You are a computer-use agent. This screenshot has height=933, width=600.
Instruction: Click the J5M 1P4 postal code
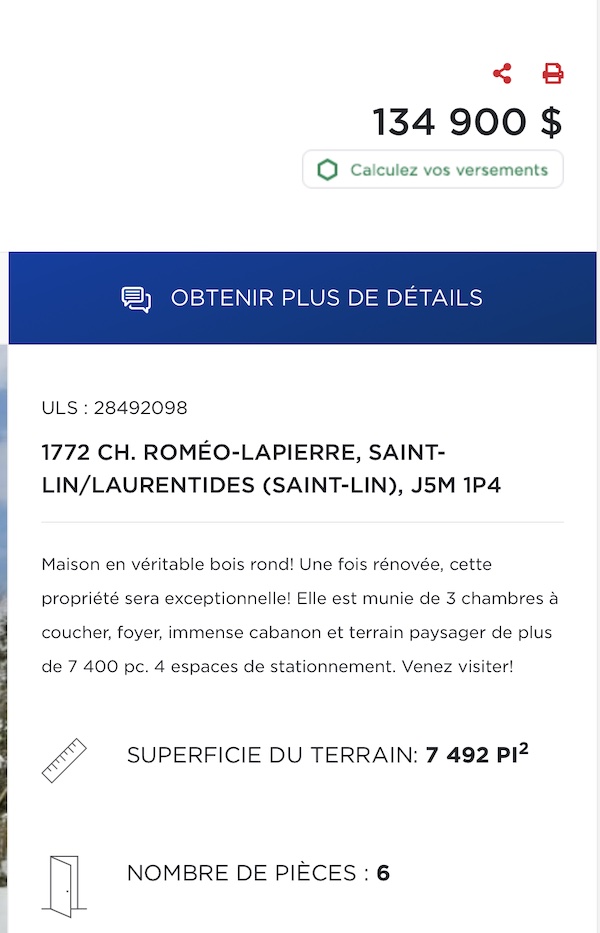click(x=456, y=485)
